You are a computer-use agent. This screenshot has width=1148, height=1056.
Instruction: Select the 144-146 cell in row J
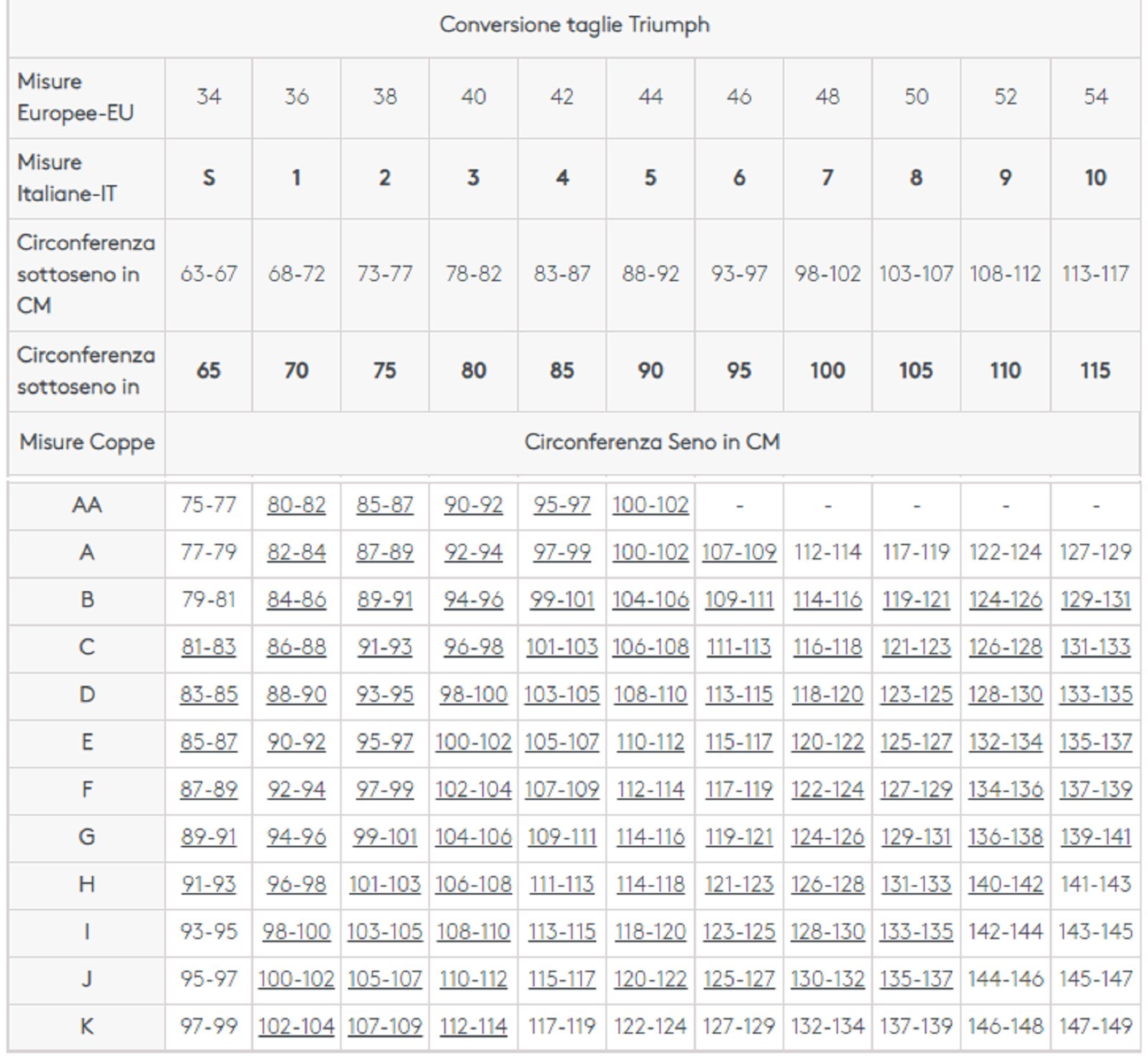coord(1005,979)
